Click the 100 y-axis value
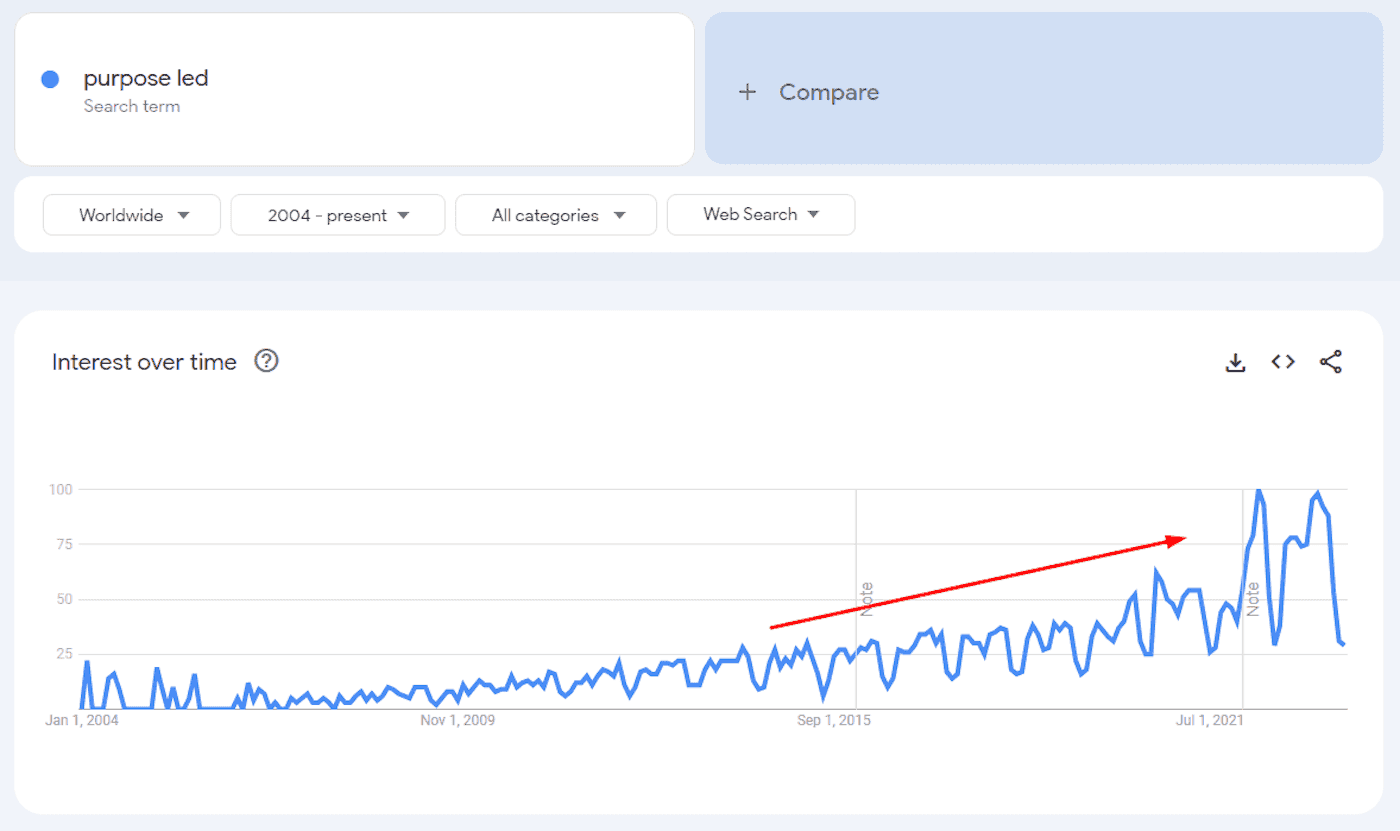 [60, 489]
